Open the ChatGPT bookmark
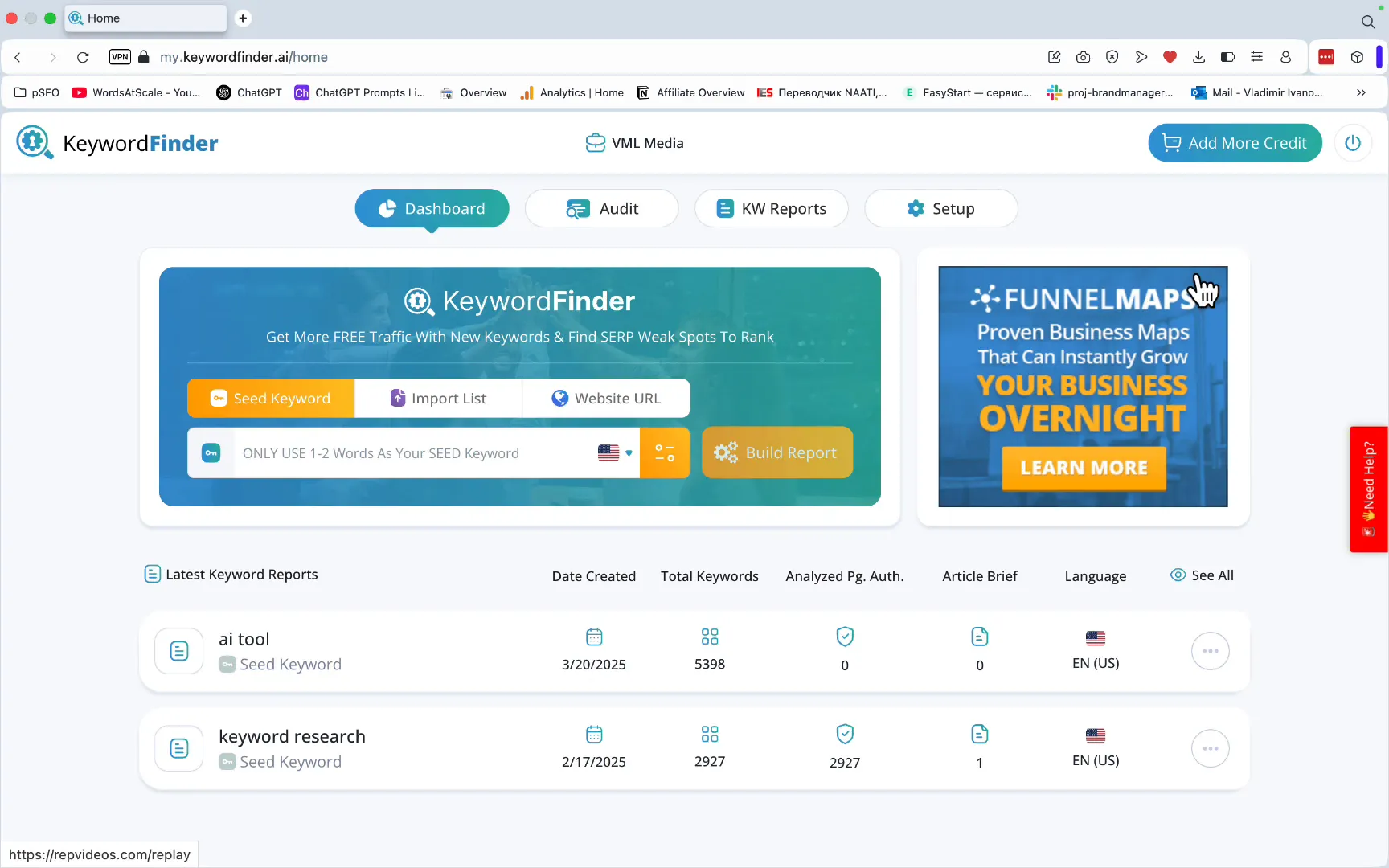The width and height of the screenshot is (1389, 868). point(249,92)
